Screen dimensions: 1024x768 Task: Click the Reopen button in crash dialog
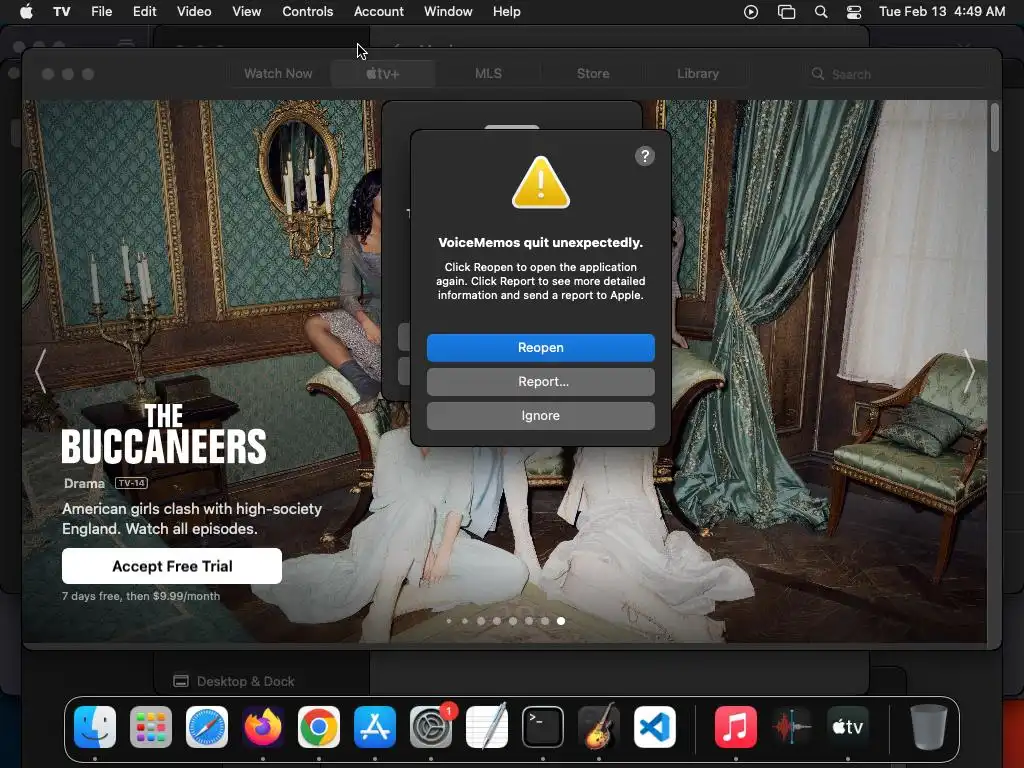tap(540, 347)
